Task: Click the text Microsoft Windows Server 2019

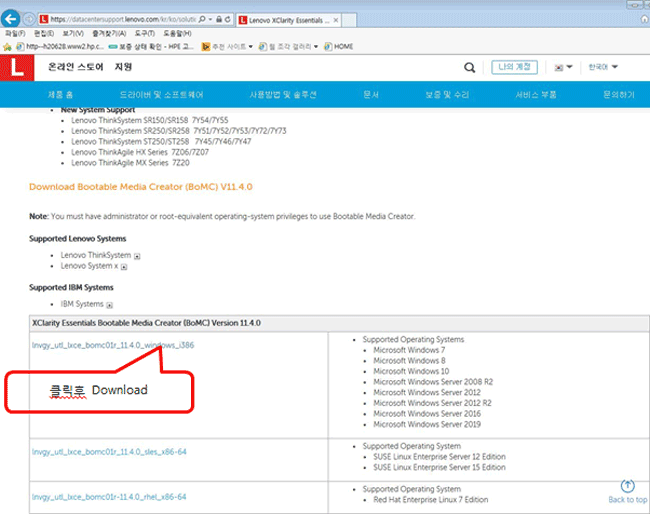Action: point(427,424)
